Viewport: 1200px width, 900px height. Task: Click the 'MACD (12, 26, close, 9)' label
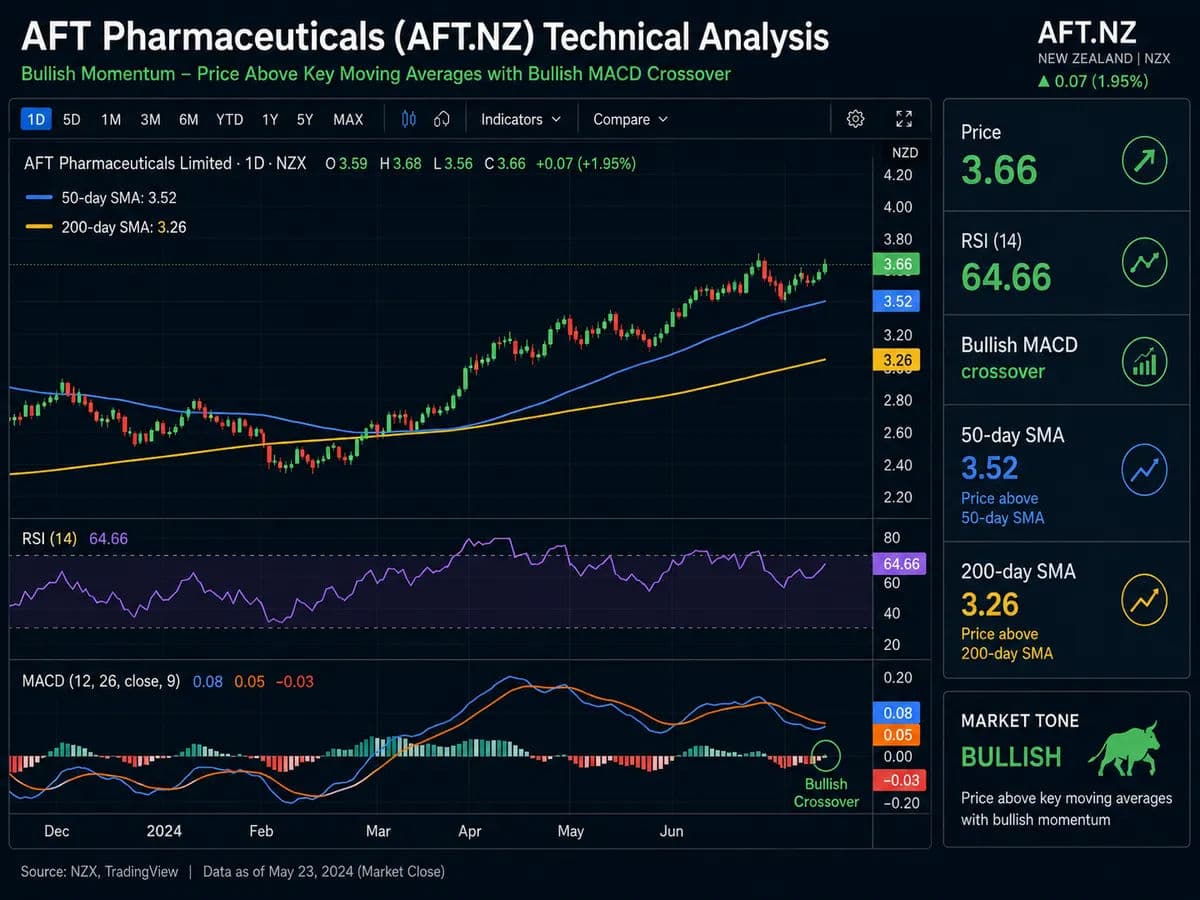pos(101,681)
